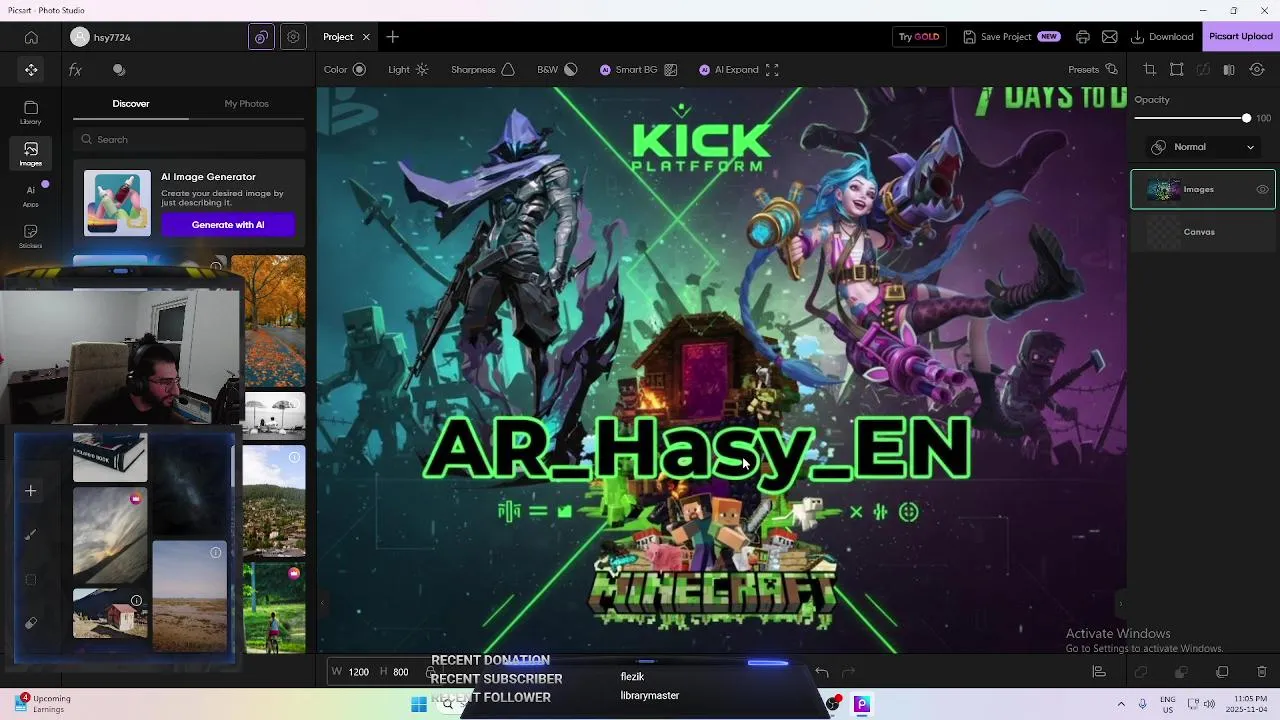This screenshot has width=1280, height=720.
Task: Click the Try GOLD button
Action: tap(919, 37)
